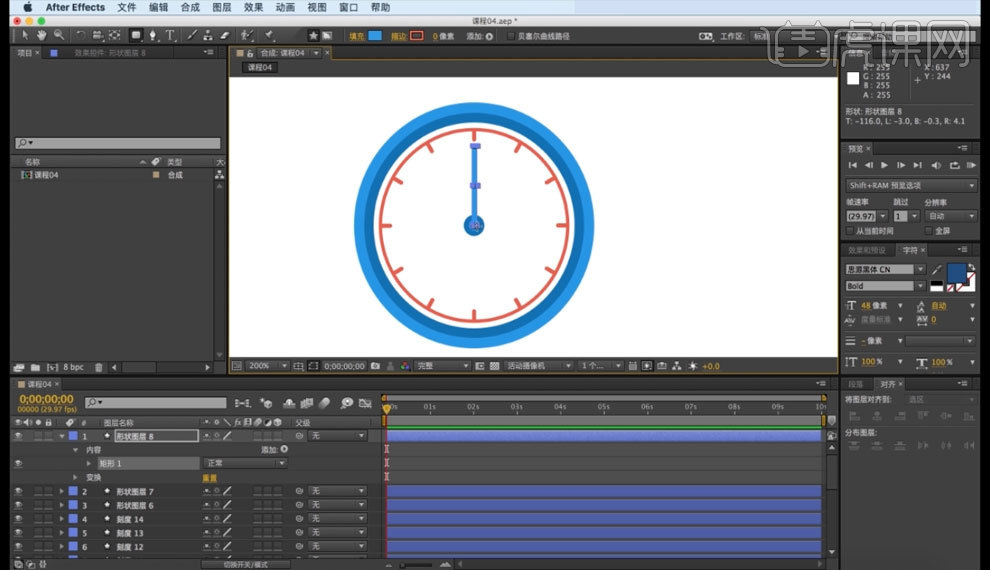Hide layer 形状图层 8 with eye toggle
This screenshot has width=990, height=570.
click(18, 436)
